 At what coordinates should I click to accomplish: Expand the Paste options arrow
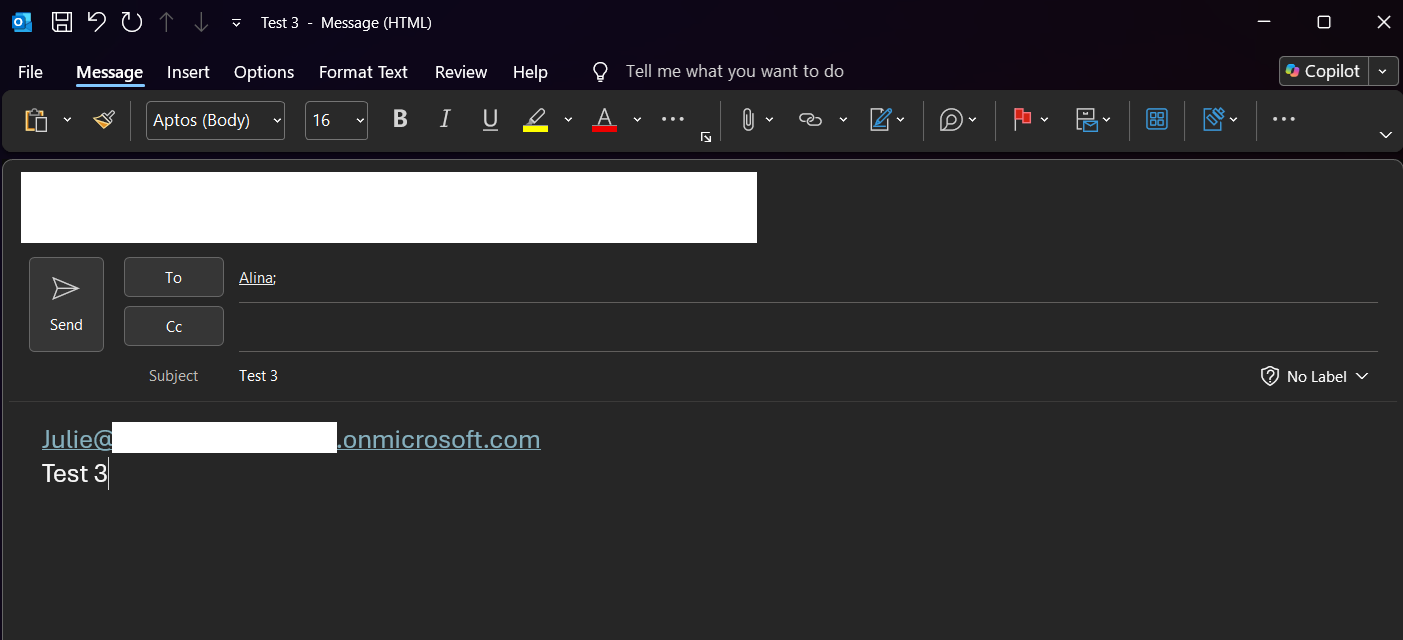pyautogui.click(x=67, y=120)
